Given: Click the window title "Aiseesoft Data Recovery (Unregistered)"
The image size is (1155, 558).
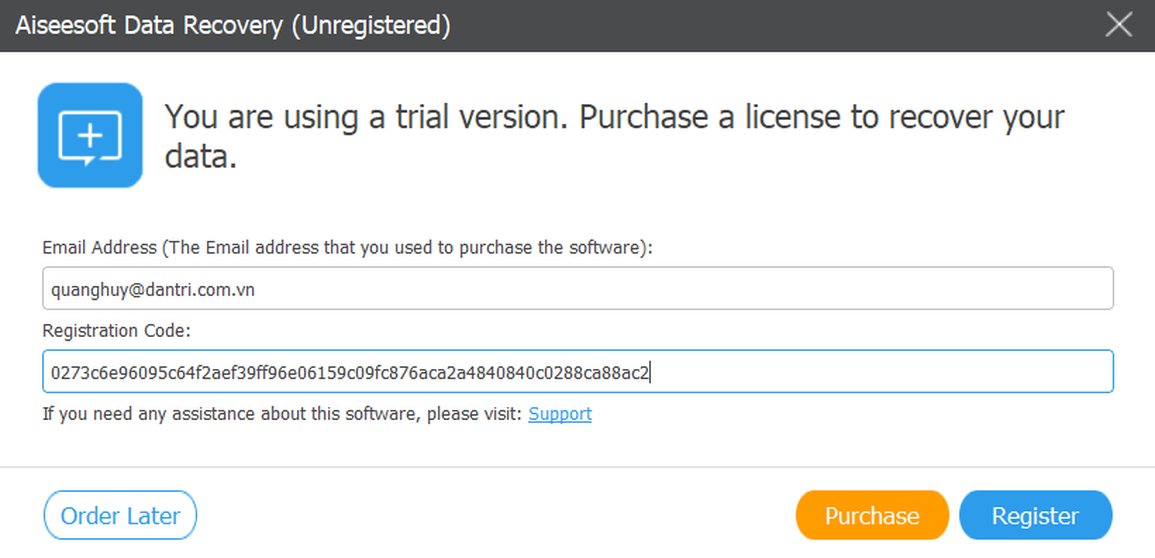Looking at the screenshot, I should pos(232,26).
